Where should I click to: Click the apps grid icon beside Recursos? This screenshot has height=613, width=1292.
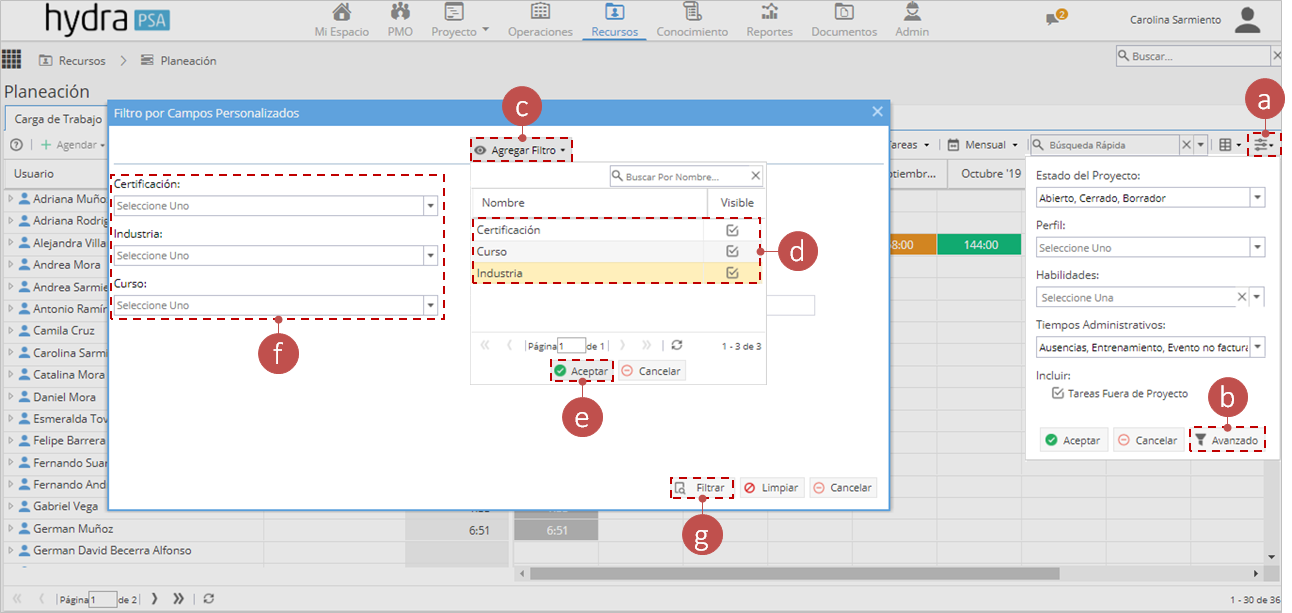pyautogui.click(x=12, y=59)
